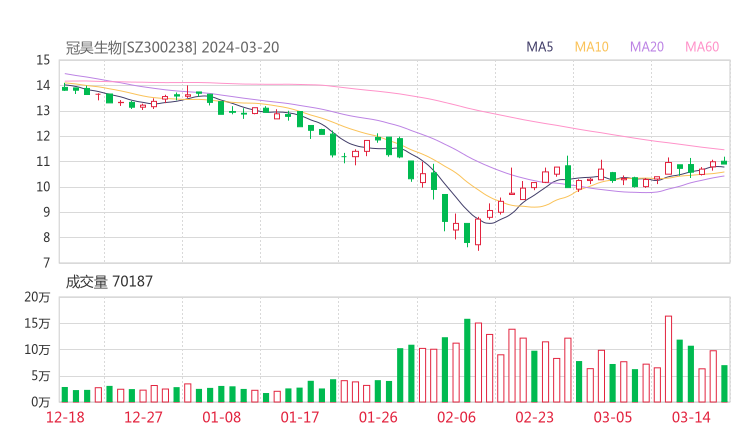Click the MA5 legend label
The width and height of the screenshot is (740, 440).
click(539, 47)
